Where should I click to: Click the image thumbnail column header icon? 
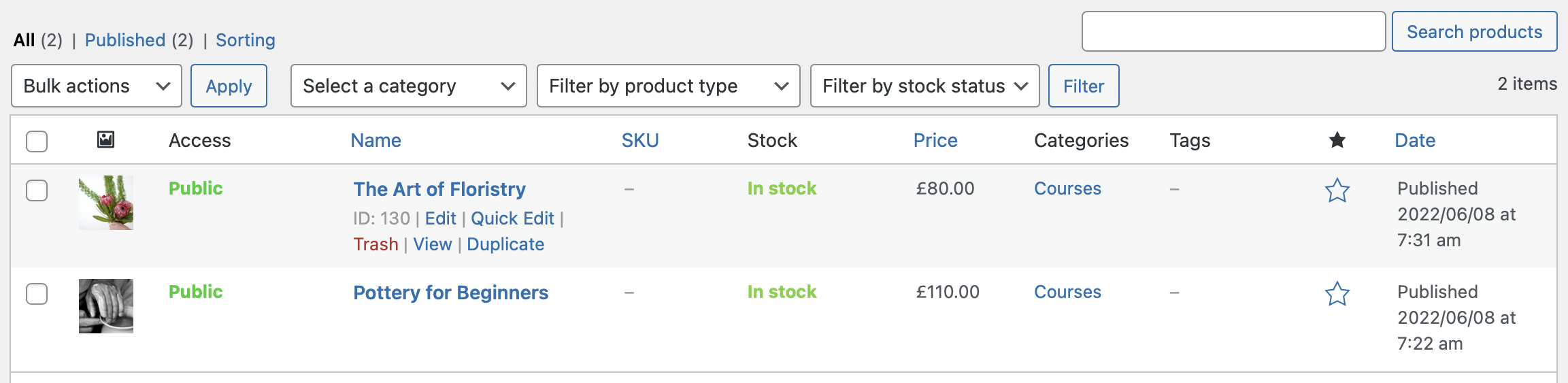click(x=105, y=140)
